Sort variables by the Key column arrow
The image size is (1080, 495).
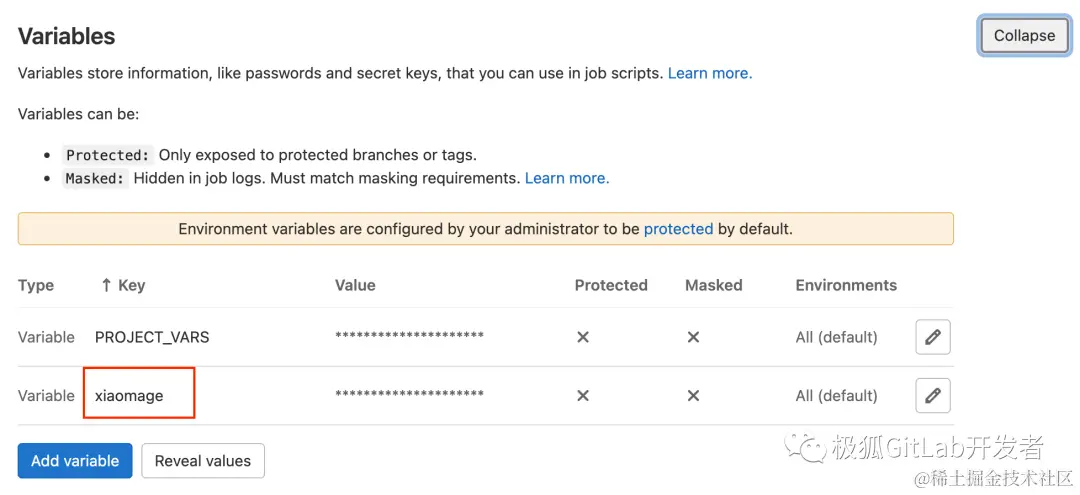107,285
